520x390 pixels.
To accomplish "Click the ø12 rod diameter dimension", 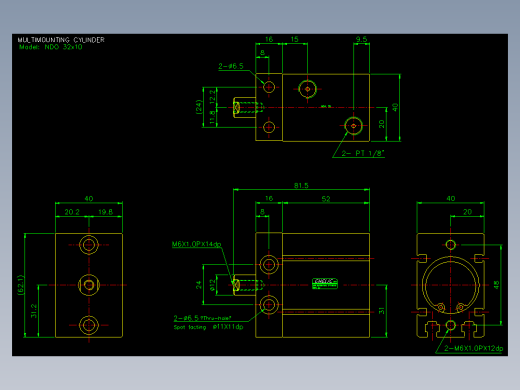I will tap(212, 285).
